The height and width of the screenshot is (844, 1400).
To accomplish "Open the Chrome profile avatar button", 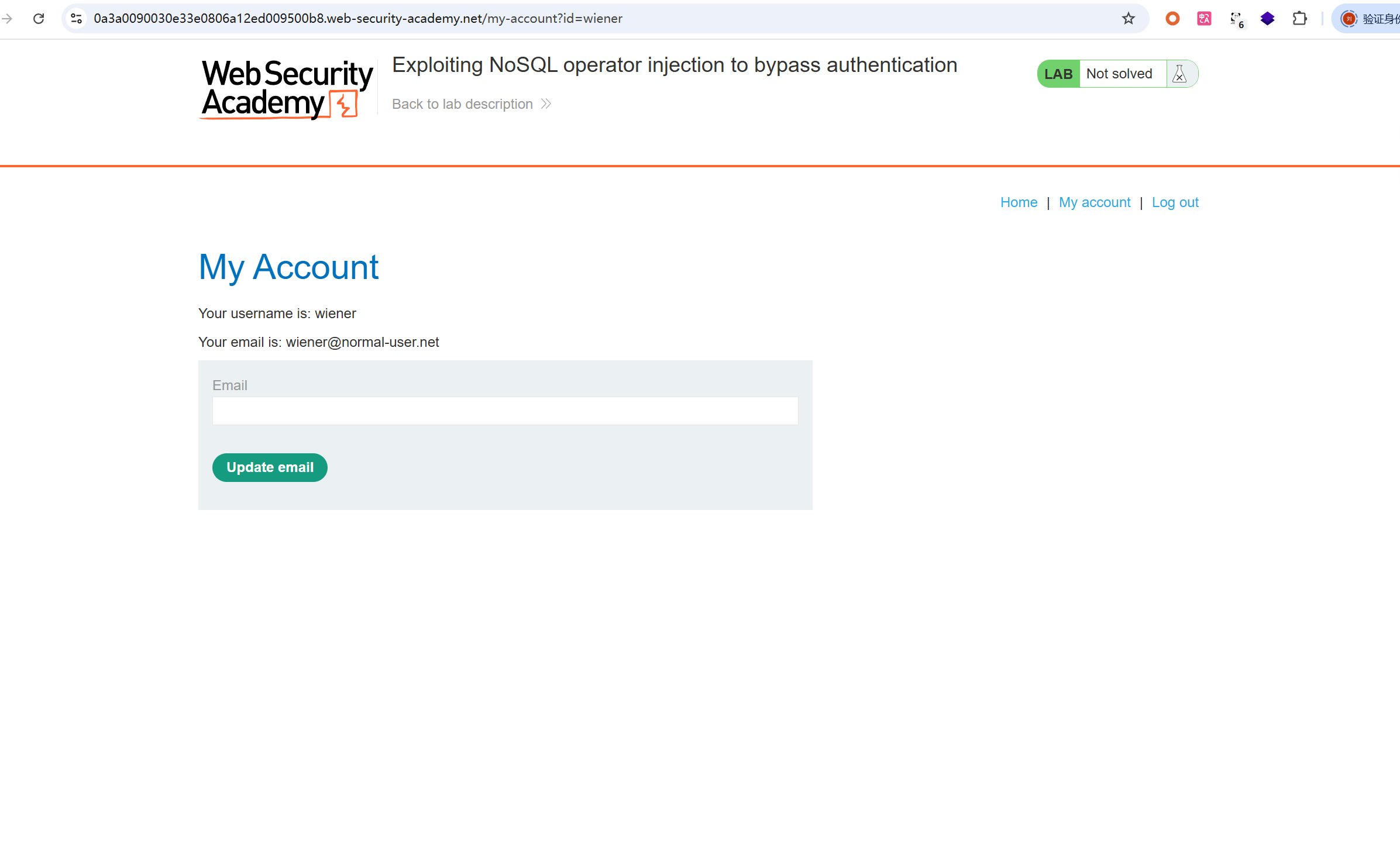I will (1349, 19).
